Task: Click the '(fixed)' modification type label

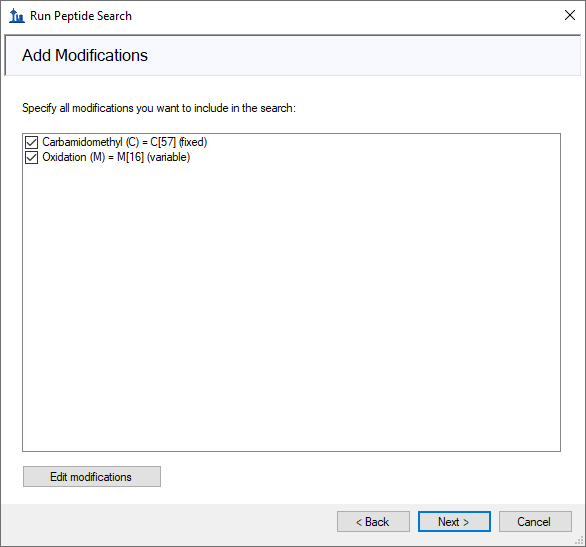Action: point(193,142)
